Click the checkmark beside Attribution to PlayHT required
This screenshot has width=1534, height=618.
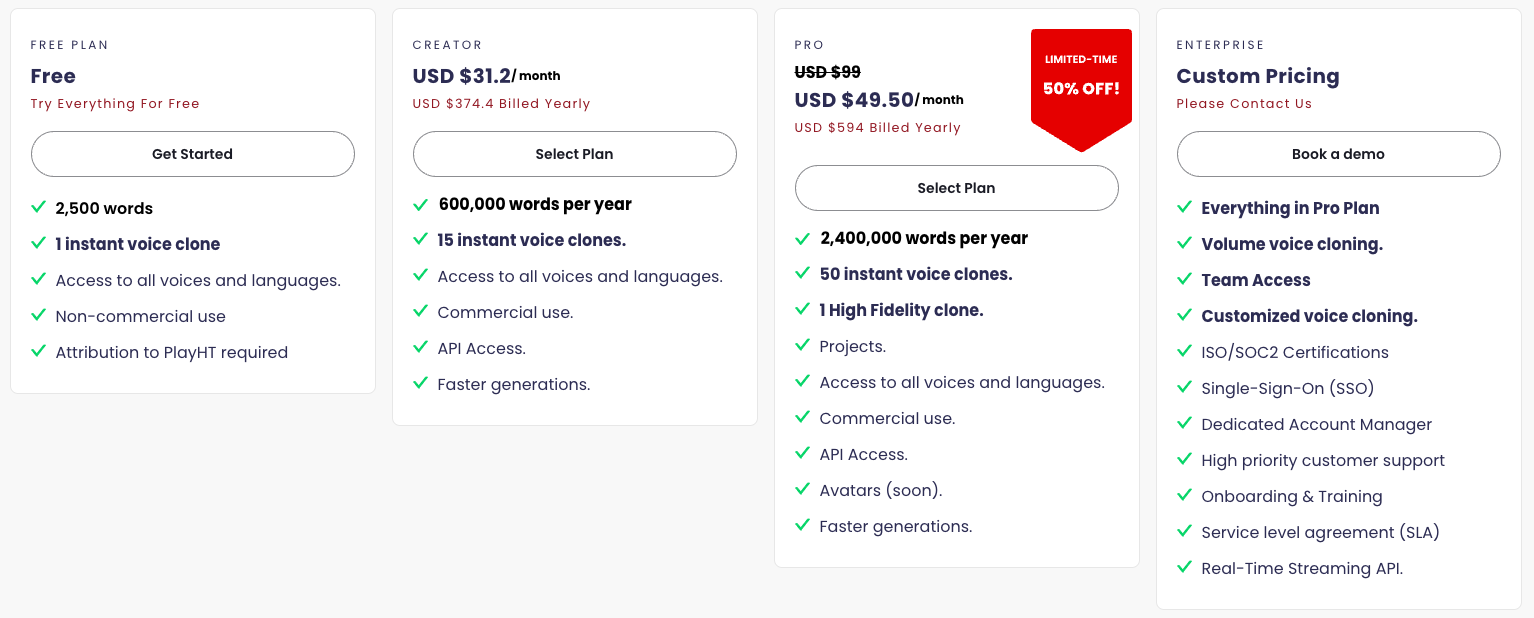coord(39,351)
